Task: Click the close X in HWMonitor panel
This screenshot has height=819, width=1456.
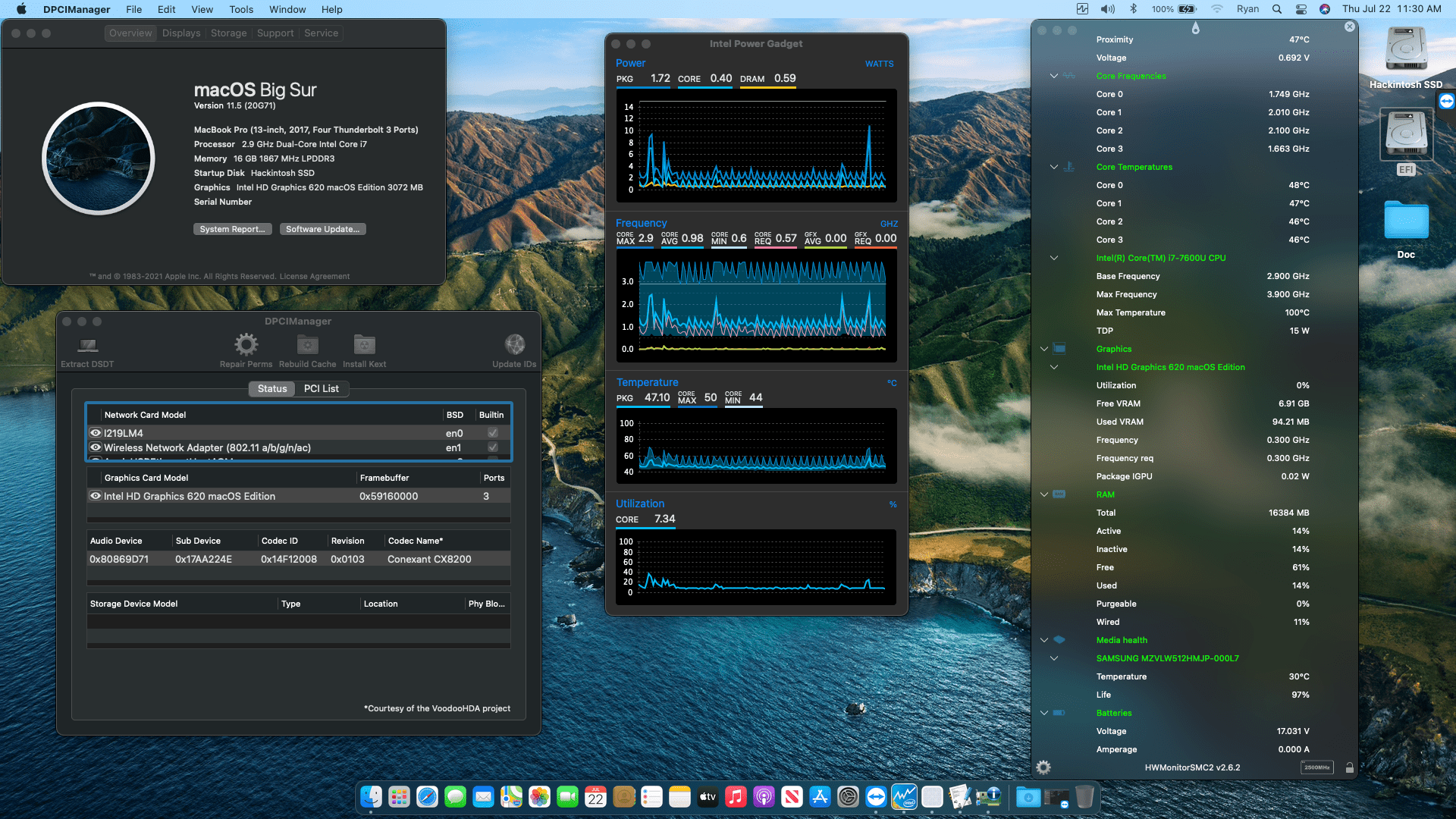Action: pos(1349,27)
